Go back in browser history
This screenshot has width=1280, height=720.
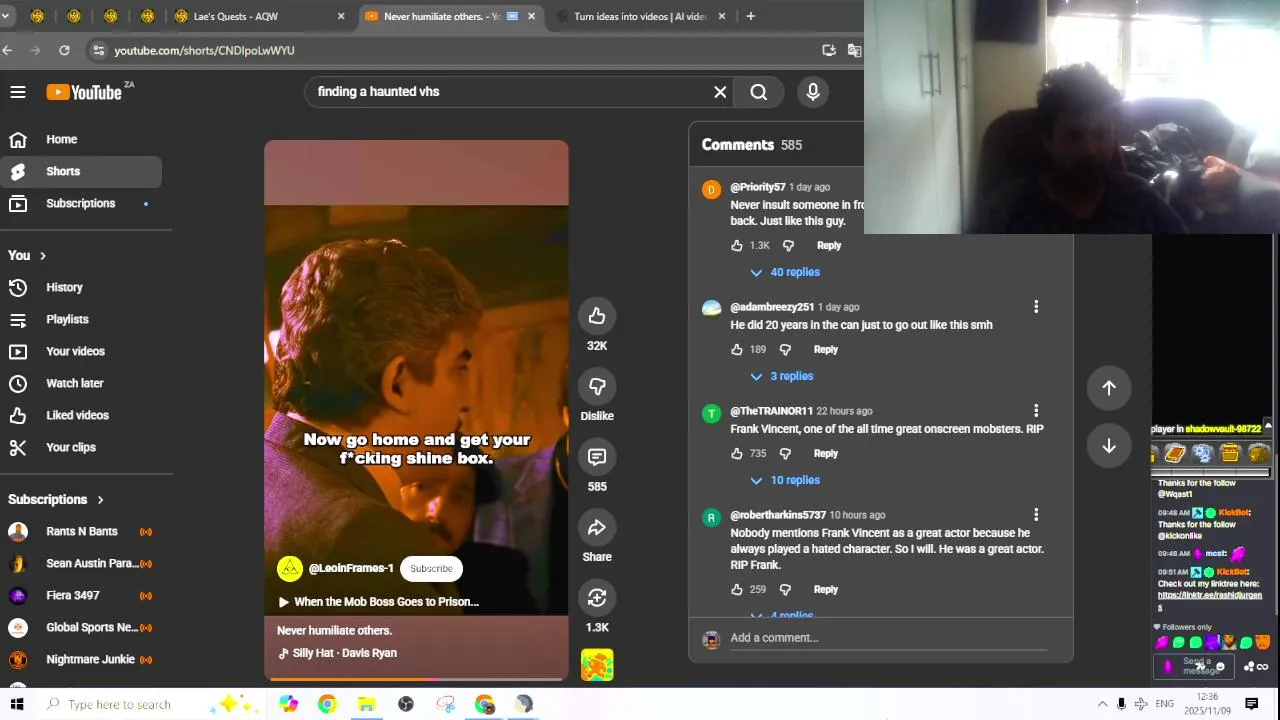(8, 50)
